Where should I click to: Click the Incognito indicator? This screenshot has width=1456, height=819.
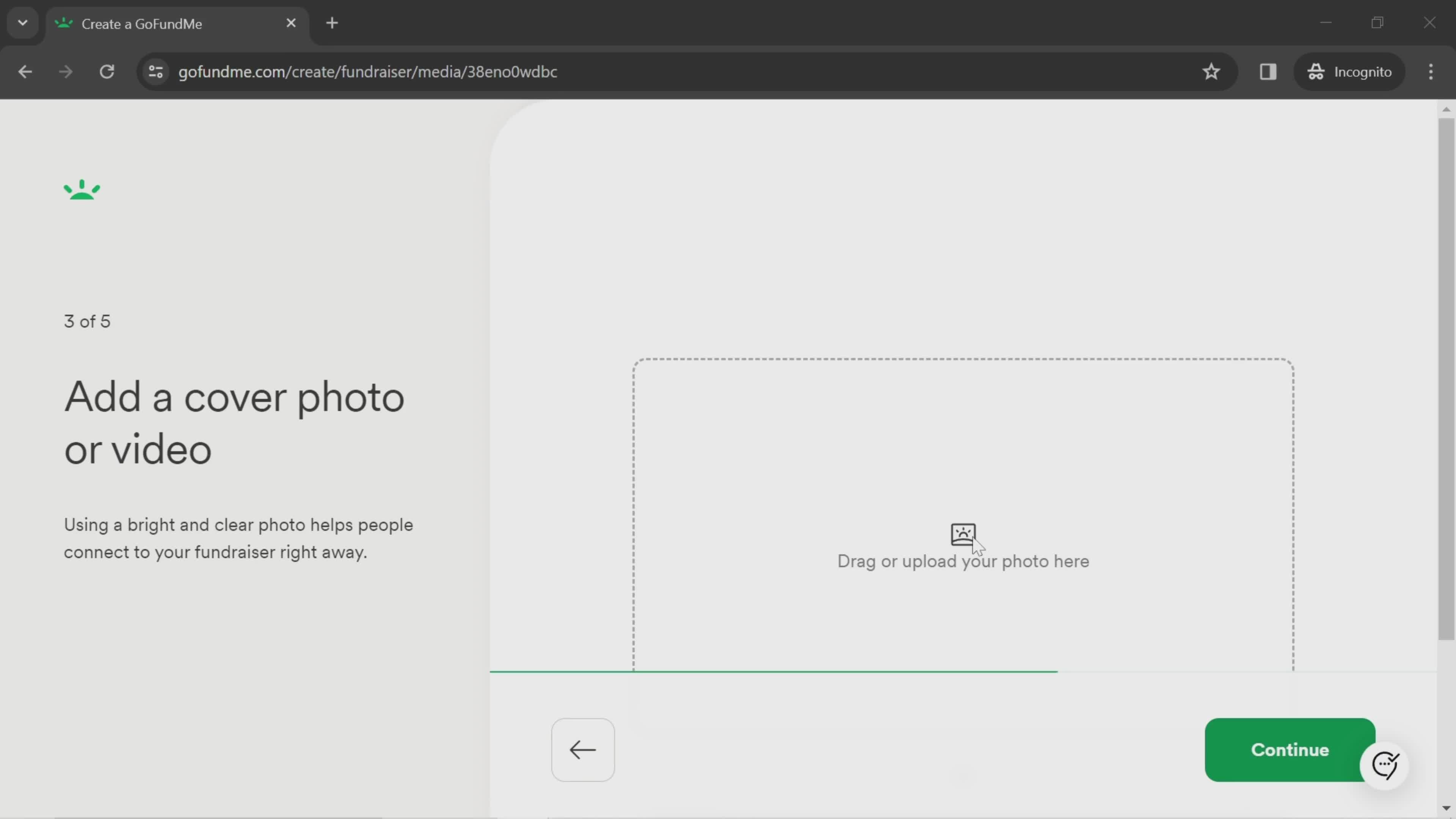tap(1349, 72)
